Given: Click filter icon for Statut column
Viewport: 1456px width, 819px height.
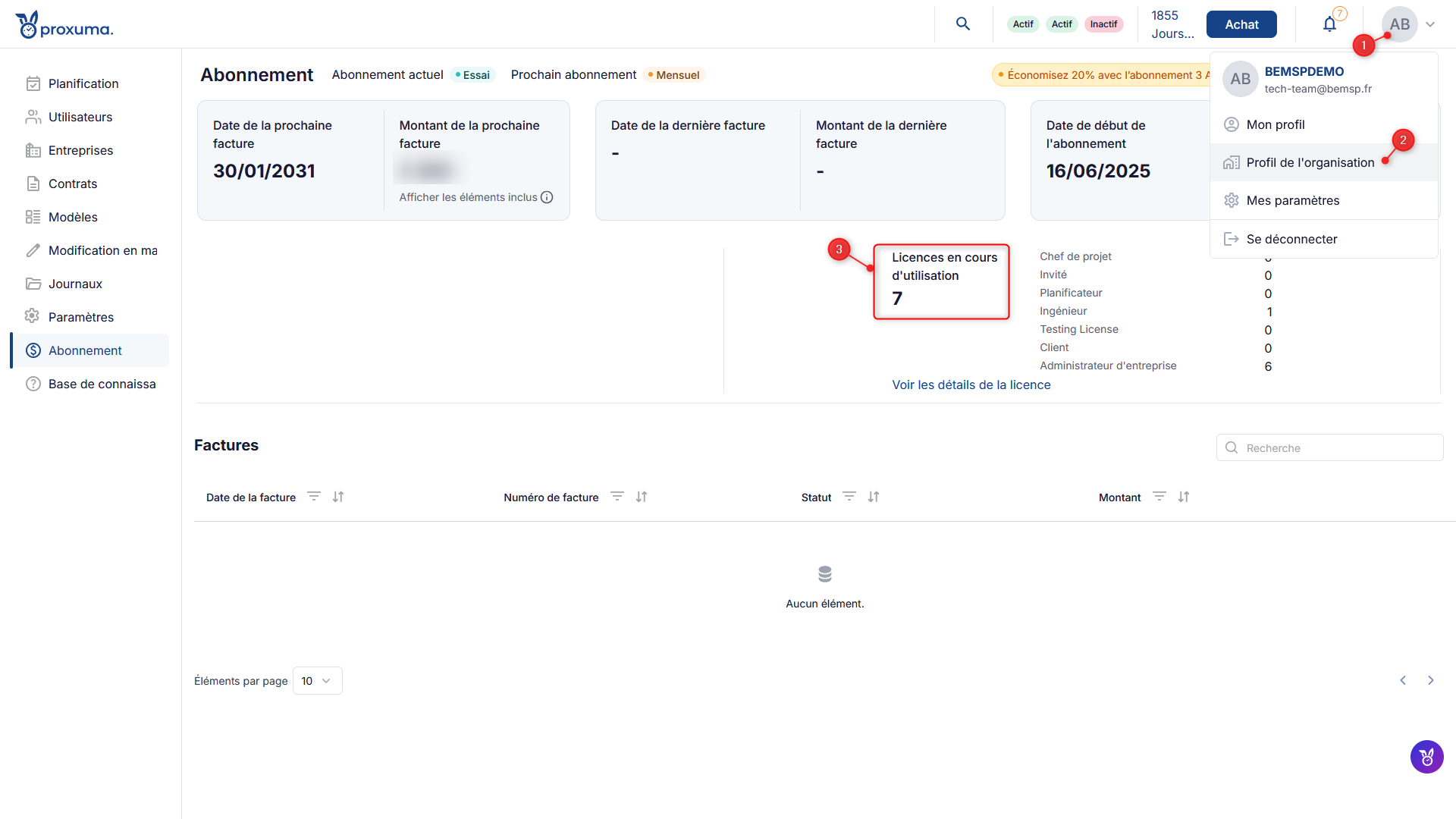Looking at the screenshot, I should (849, 497).
